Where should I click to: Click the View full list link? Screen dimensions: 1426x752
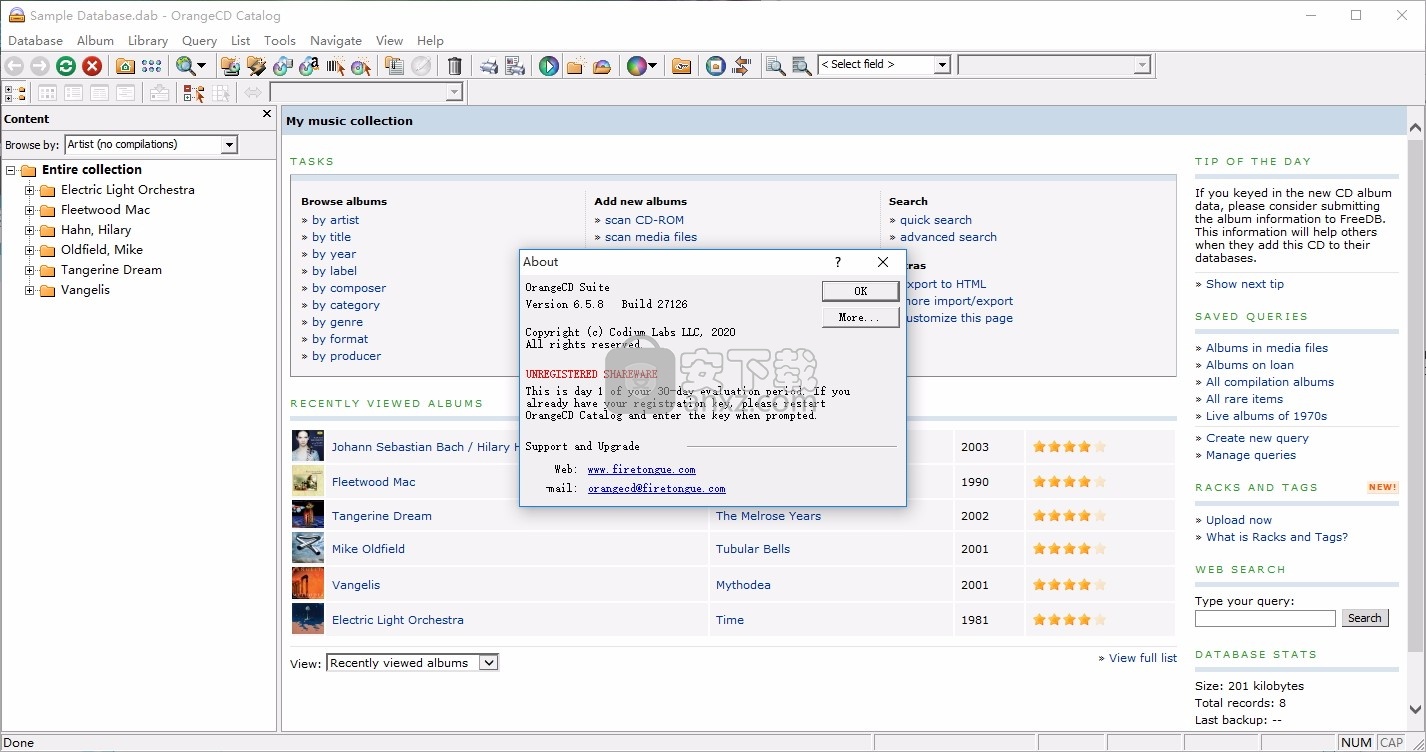tap(1143, 658)
